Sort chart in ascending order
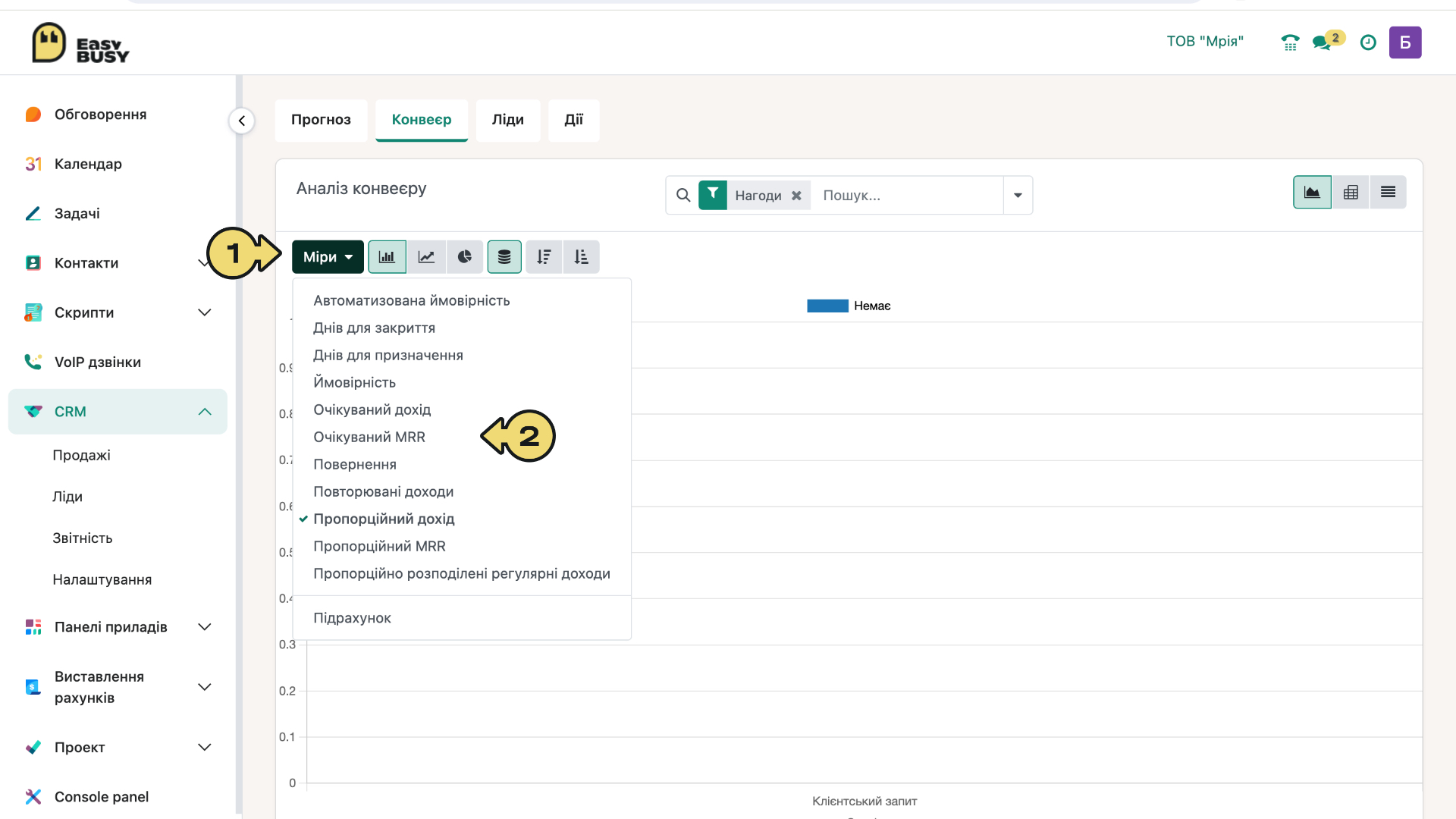1456x819 pixels. (x=582, y=257)
